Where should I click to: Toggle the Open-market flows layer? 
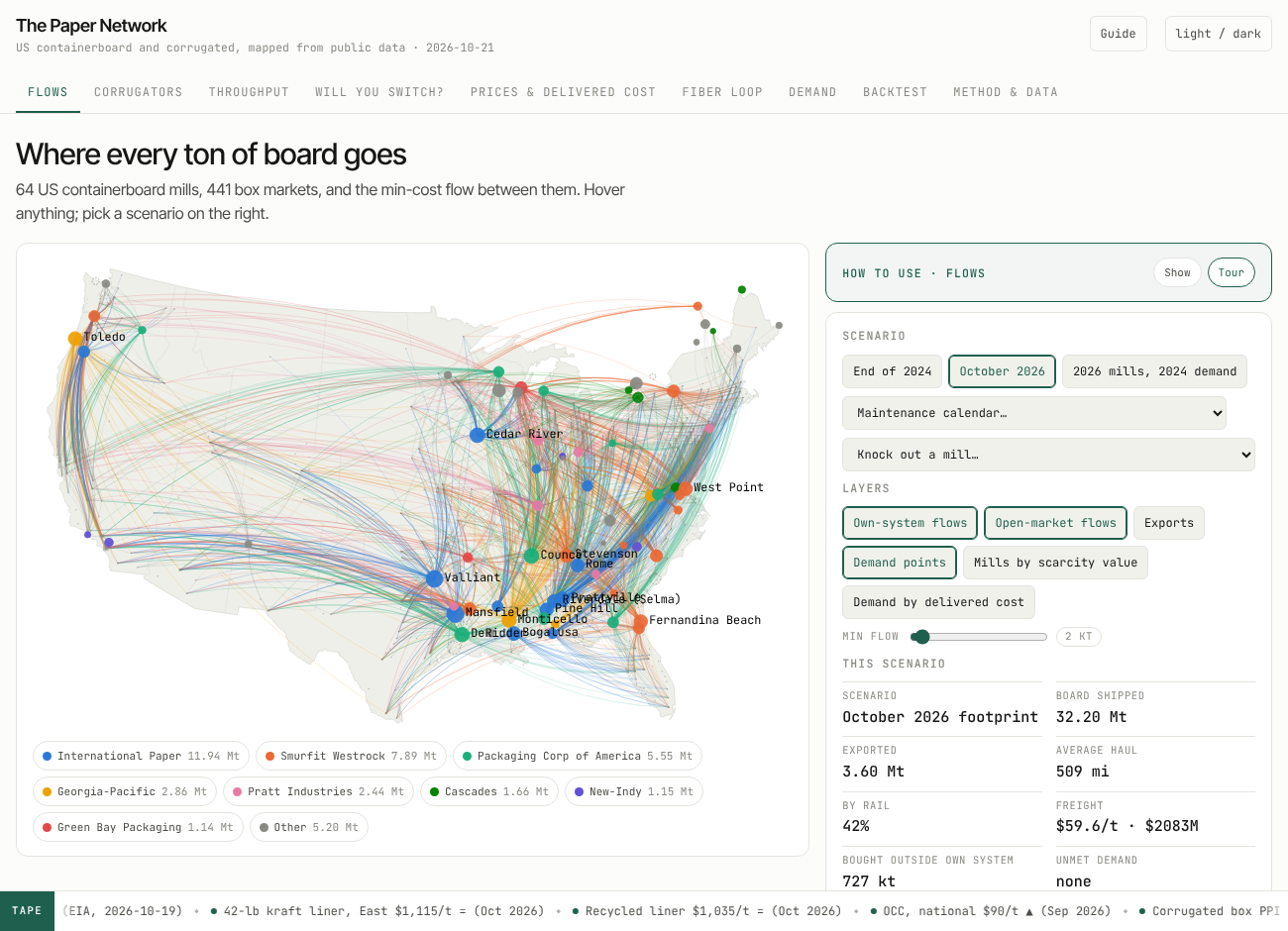[x=1056, y=523]
